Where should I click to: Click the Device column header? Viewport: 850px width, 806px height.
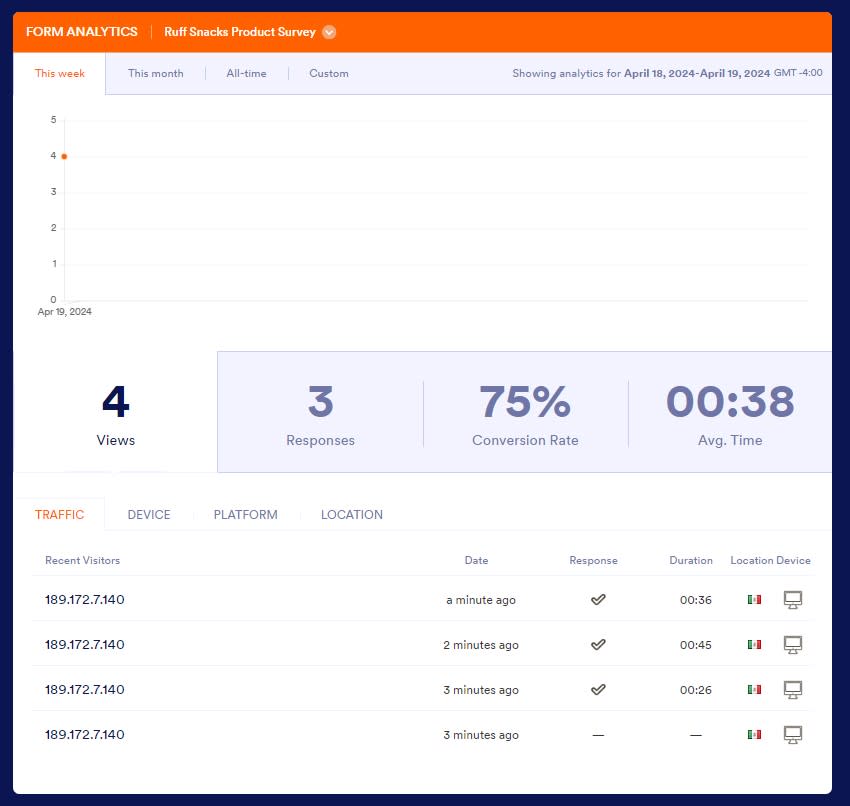coord(794,560)
